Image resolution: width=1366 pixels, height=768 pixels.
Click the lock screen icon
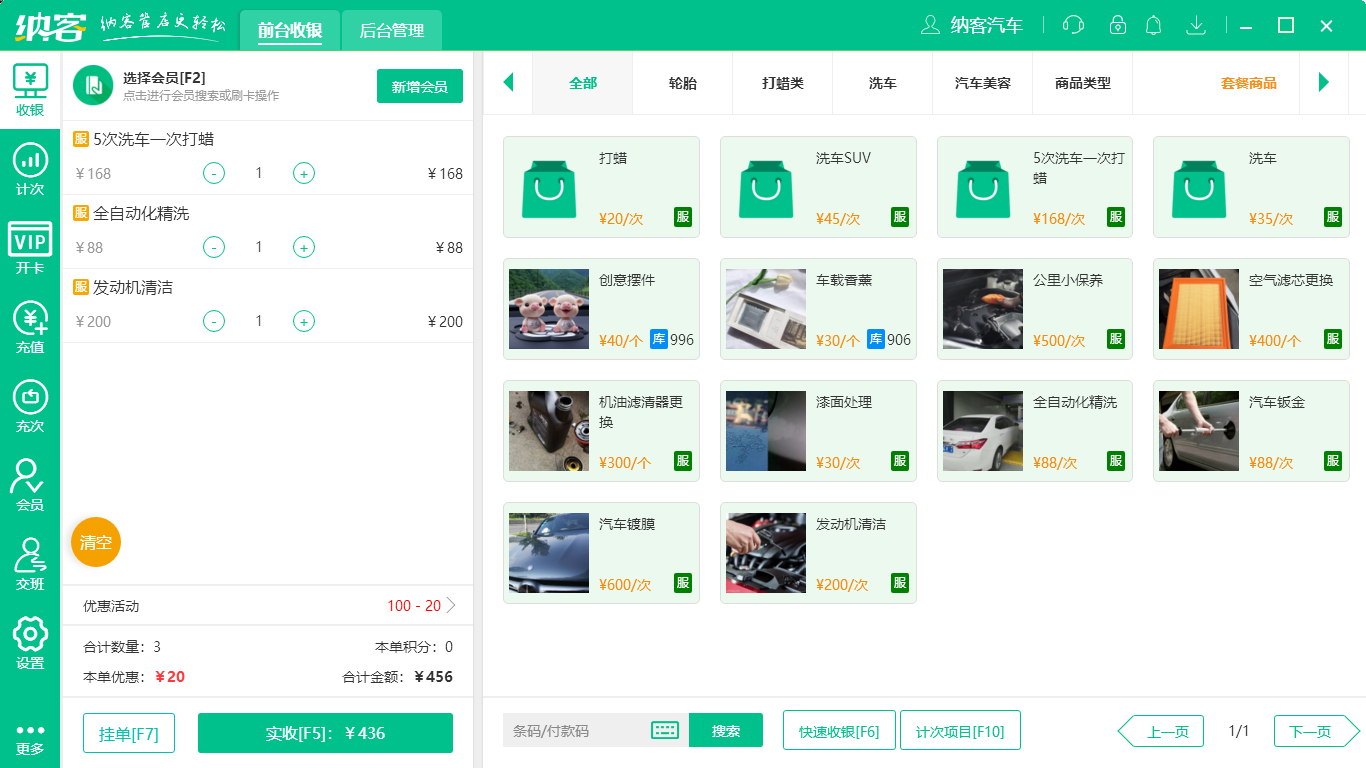tap(1118, 25)
